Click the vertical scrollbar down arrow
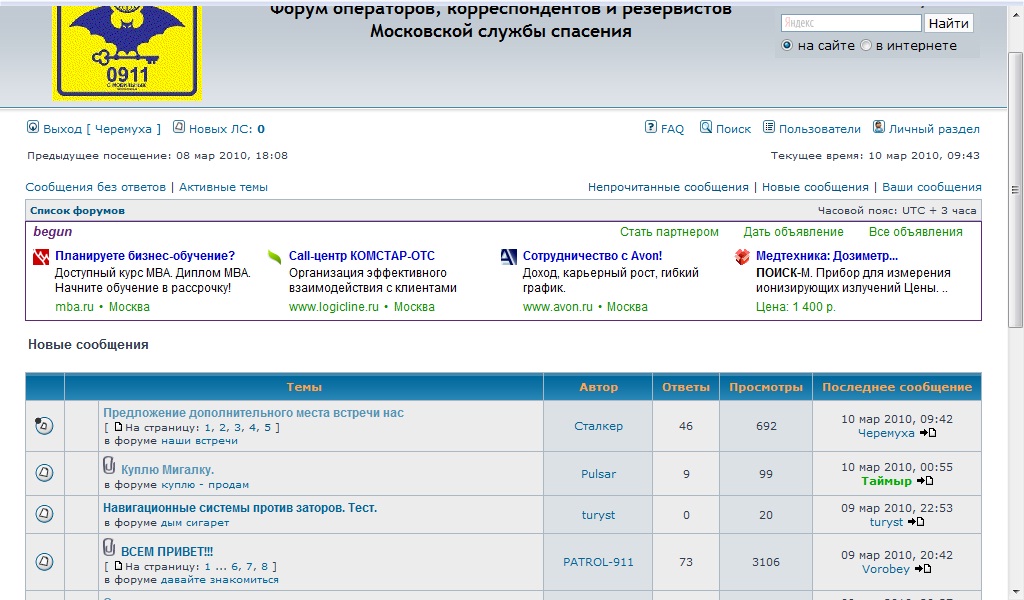Viewport: 1024px width, 600px height. click(x=1016, y=591)
